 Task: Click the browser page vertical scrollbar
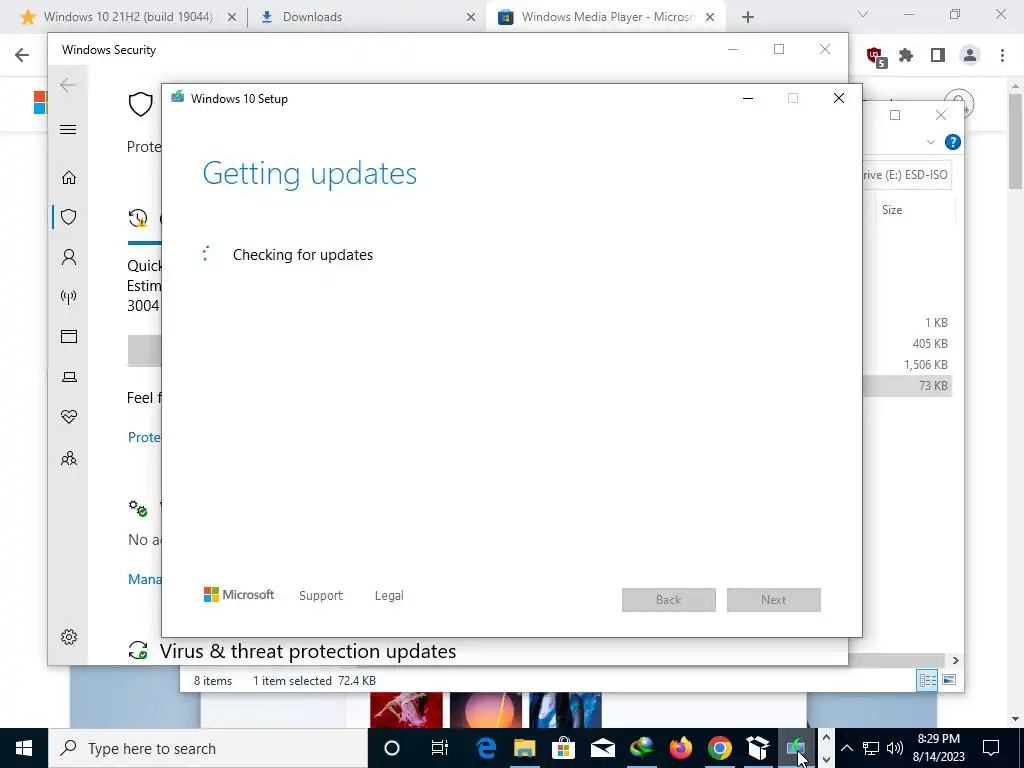(1015, 140)
